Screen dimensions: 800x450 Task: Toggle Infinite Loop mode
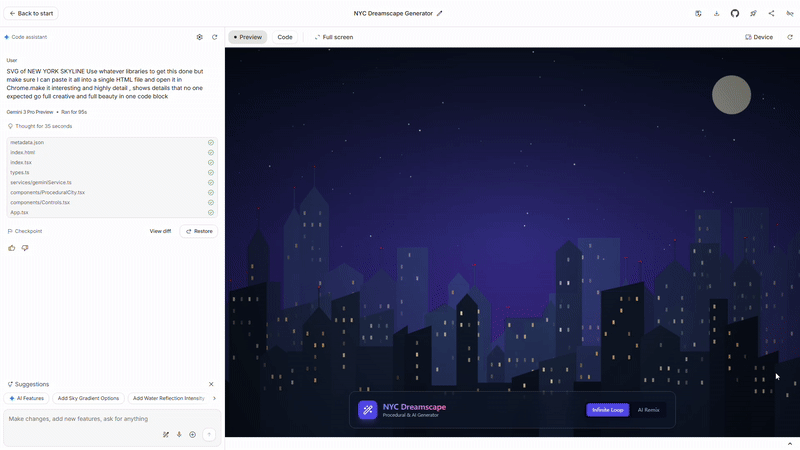pos(607,410)
